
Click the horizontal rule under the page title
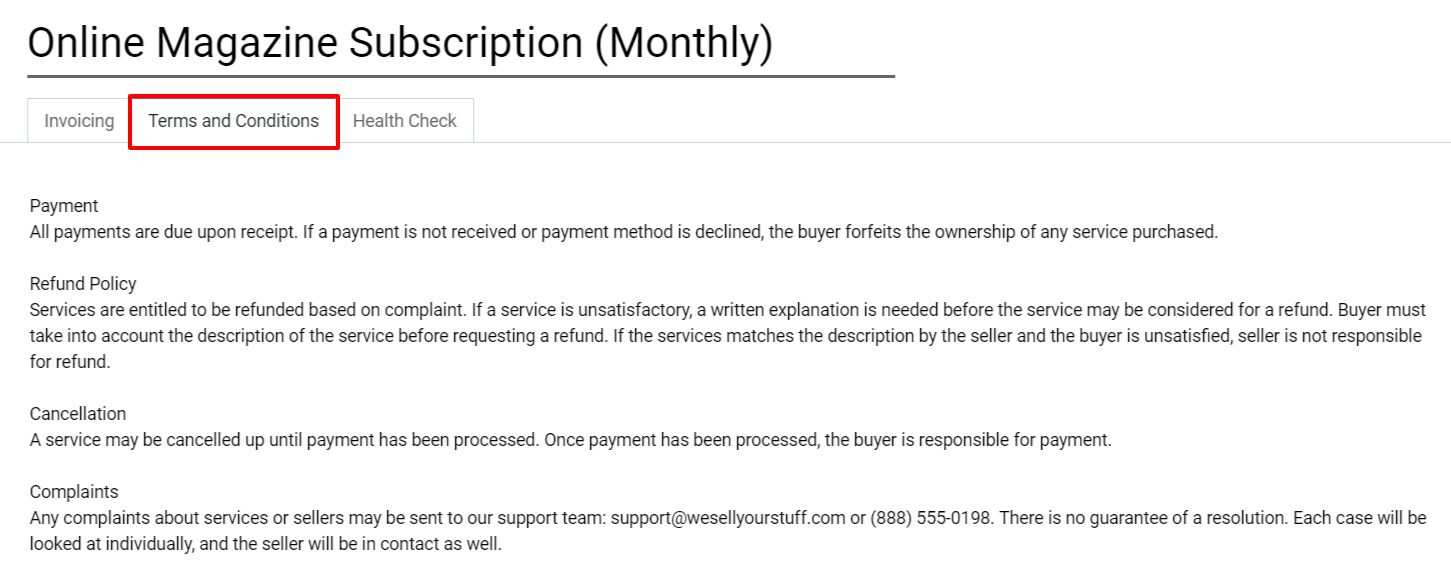coord(460,73)
